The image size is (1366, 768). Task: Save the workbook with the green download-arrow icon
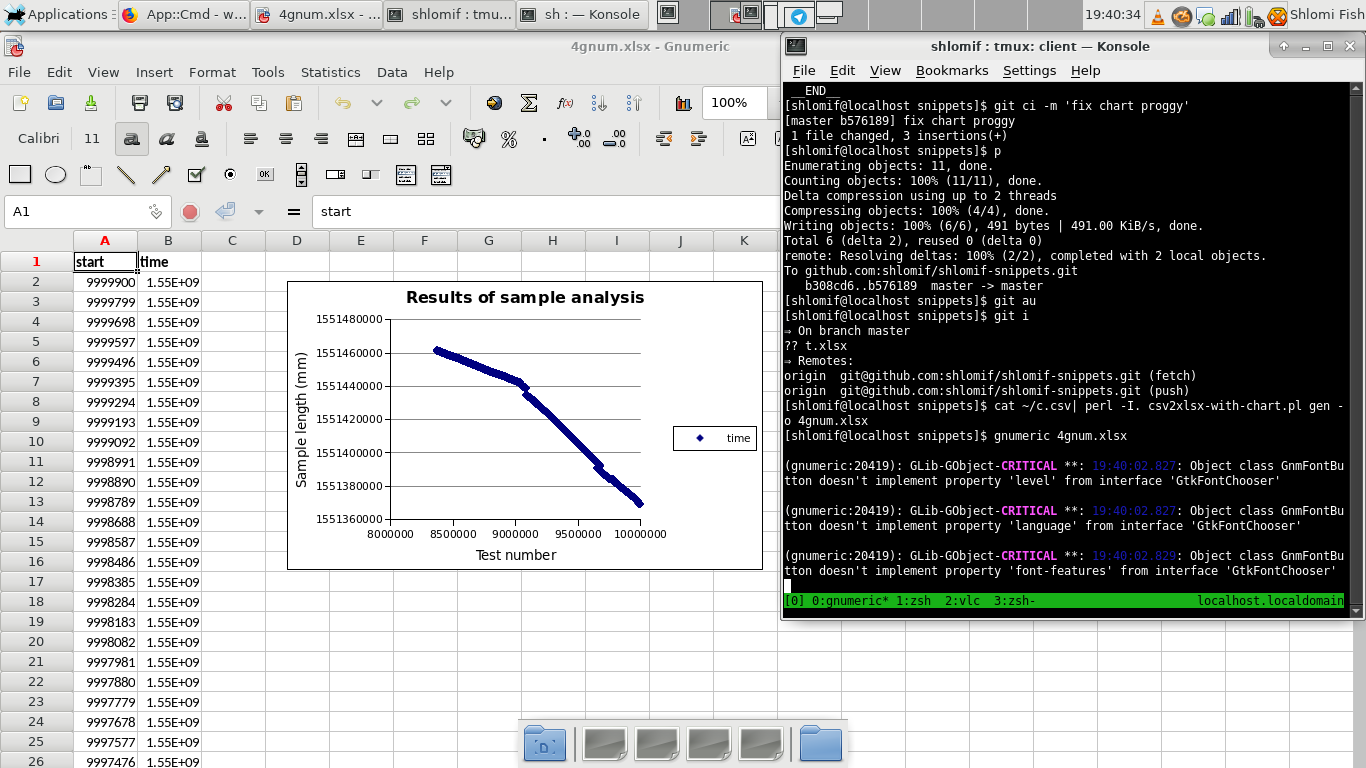[x=91, y=103]
